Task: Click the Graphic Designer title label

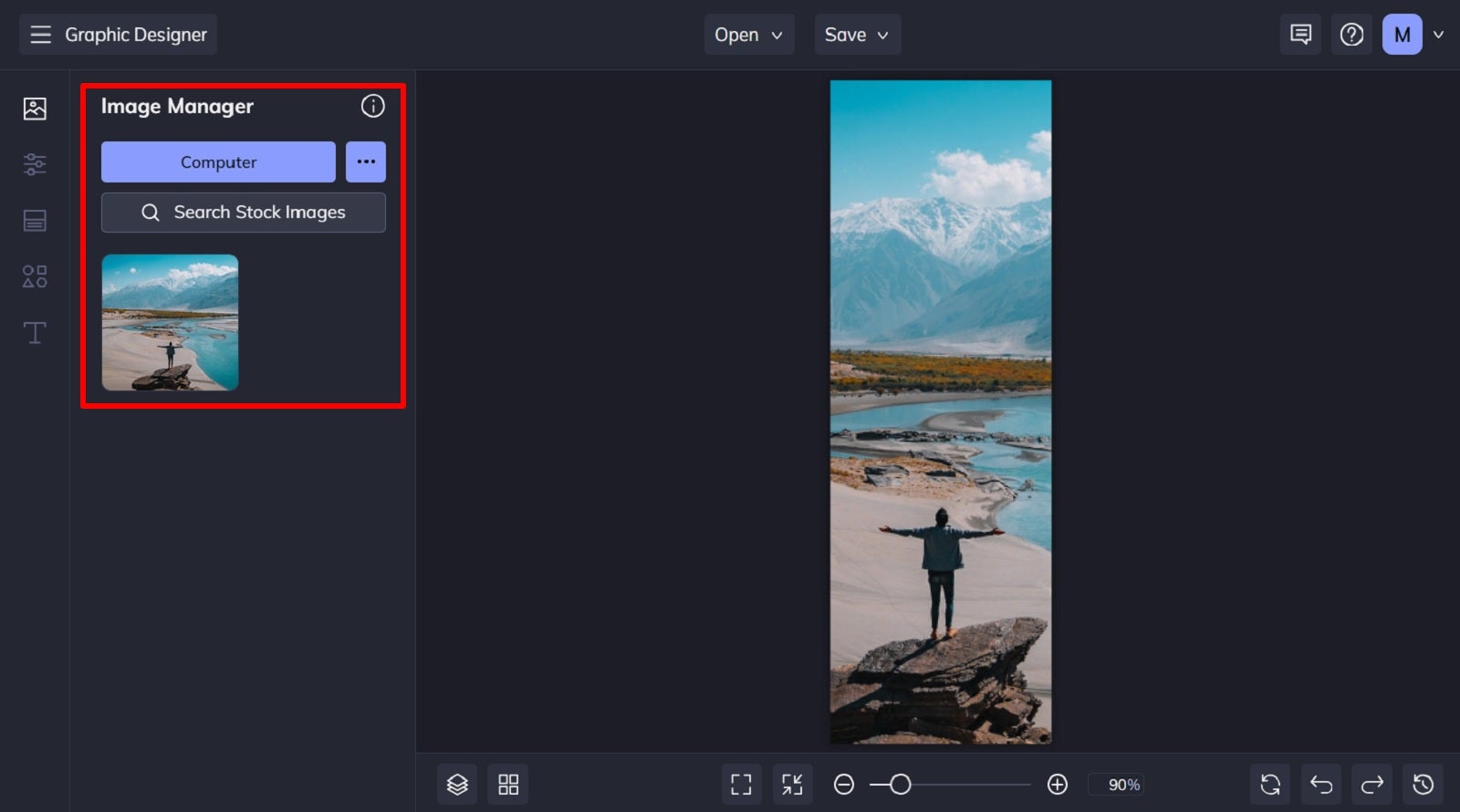Action: click(x=136, y=35)
